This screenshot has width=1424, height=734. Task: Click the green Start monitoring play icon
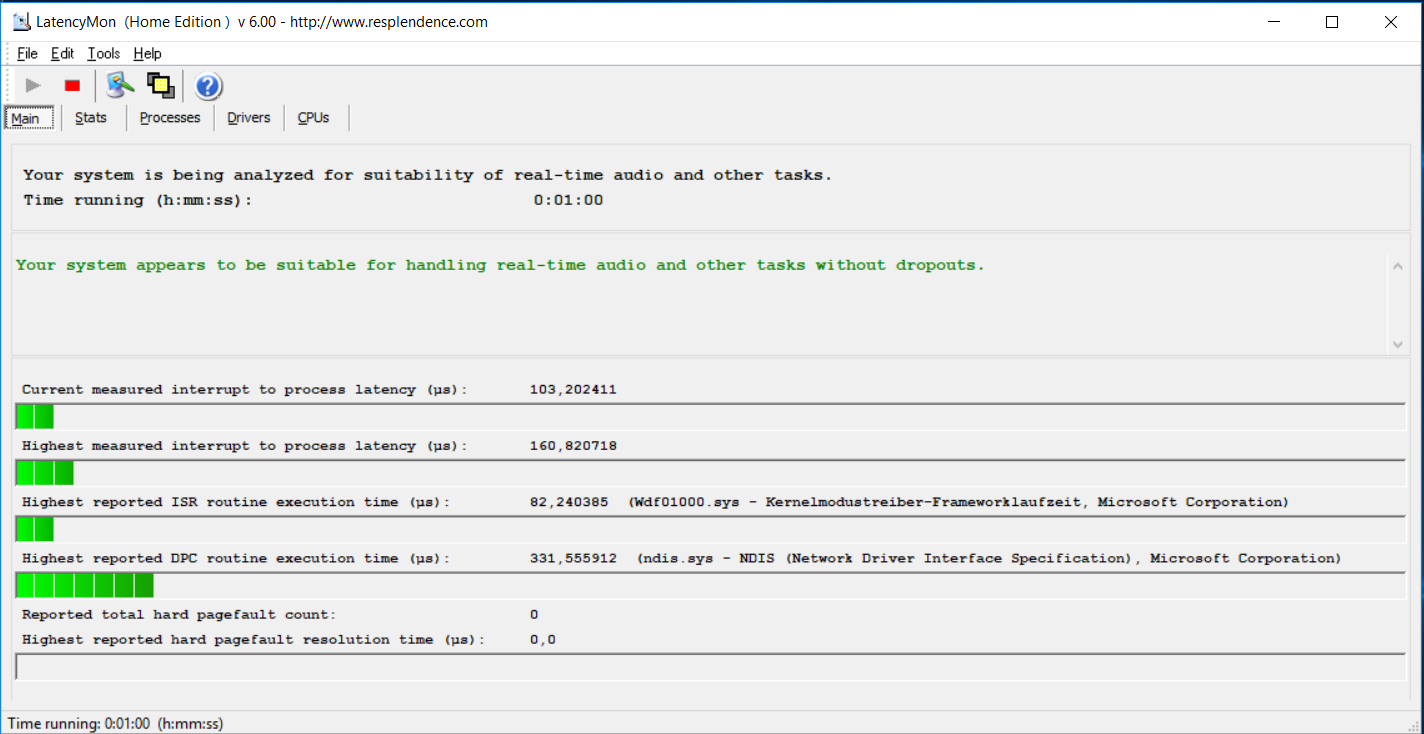(x=33, y=86)
